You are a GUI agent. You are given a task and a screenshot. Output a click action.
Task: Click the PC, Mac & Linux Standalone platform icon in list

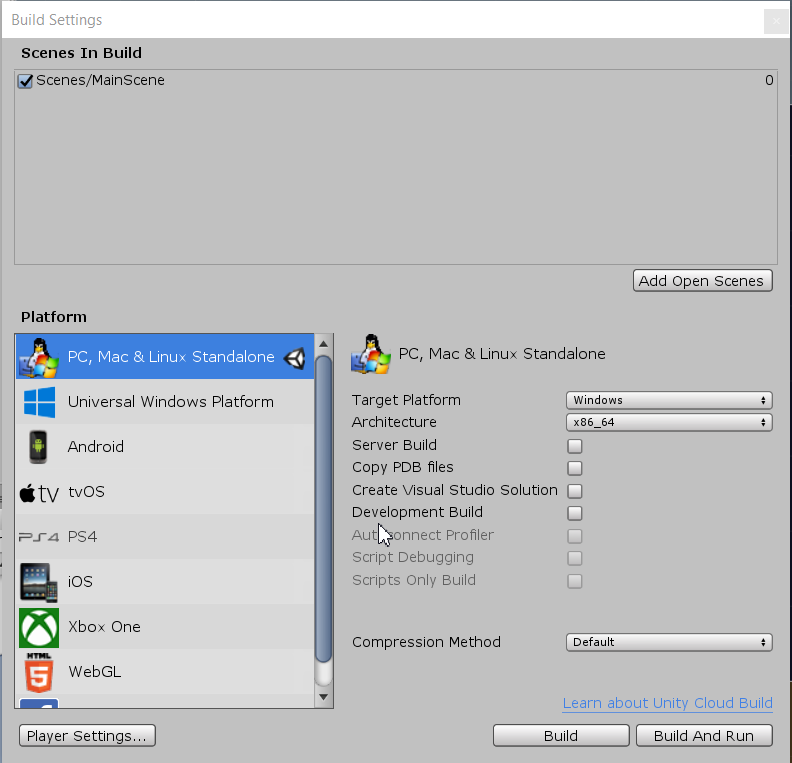pyautogui.click(x=39, y=358)
